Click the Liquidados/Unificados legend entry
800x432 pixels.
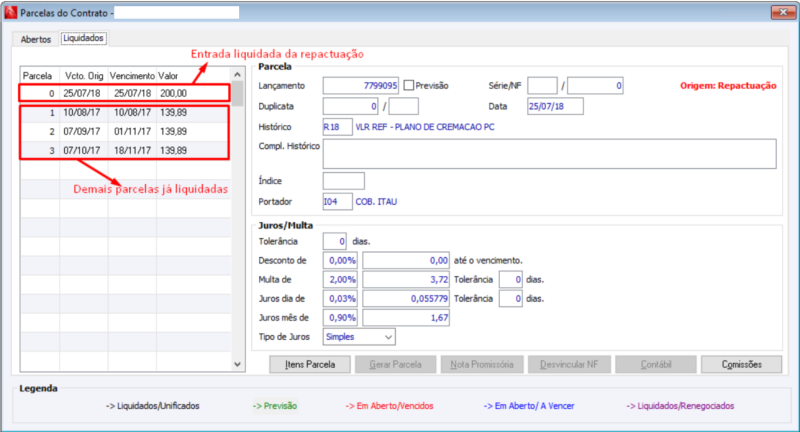153,406
